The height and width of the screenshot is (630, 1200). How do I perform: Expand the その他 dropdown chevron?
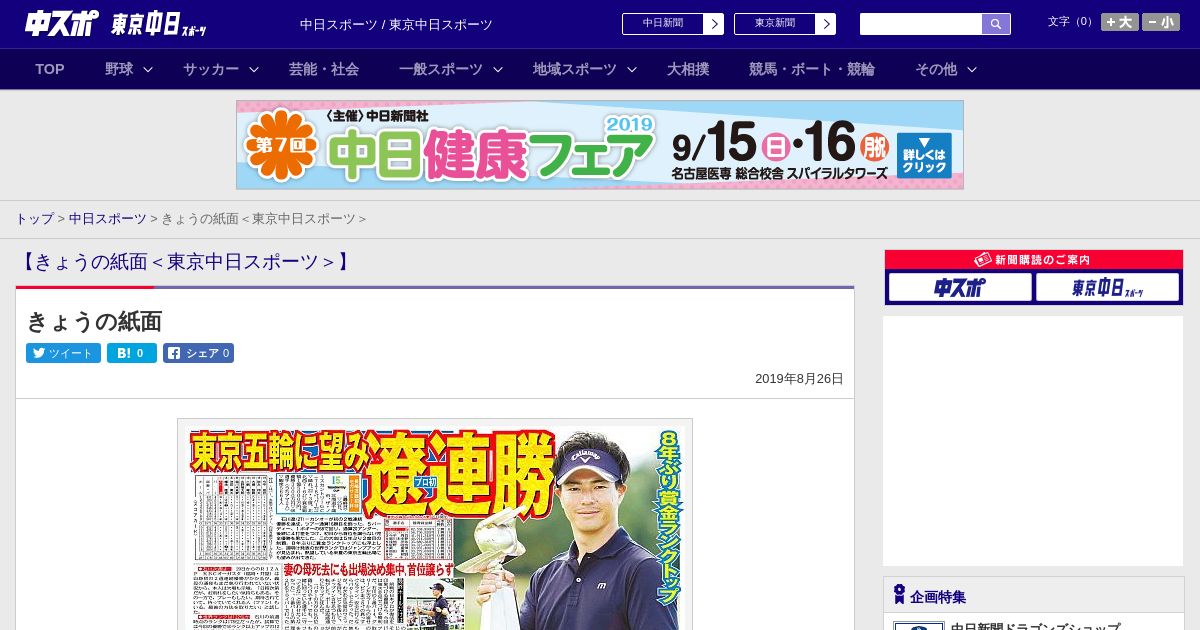(x=972, y=69)
